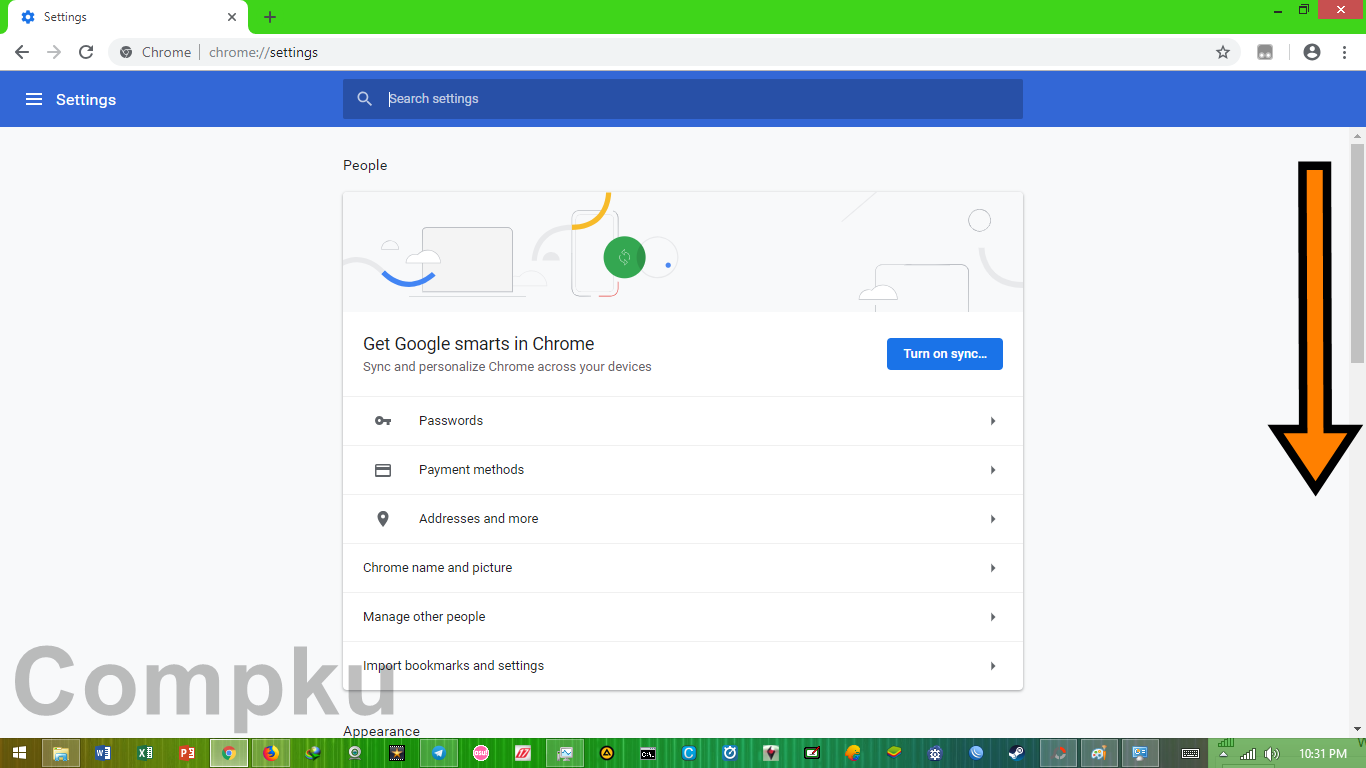Image resolution: width=1366 pixels, height=768 pixels.
Task: Click the Get Google smarts in Chrome text
Action: point(479,344)
